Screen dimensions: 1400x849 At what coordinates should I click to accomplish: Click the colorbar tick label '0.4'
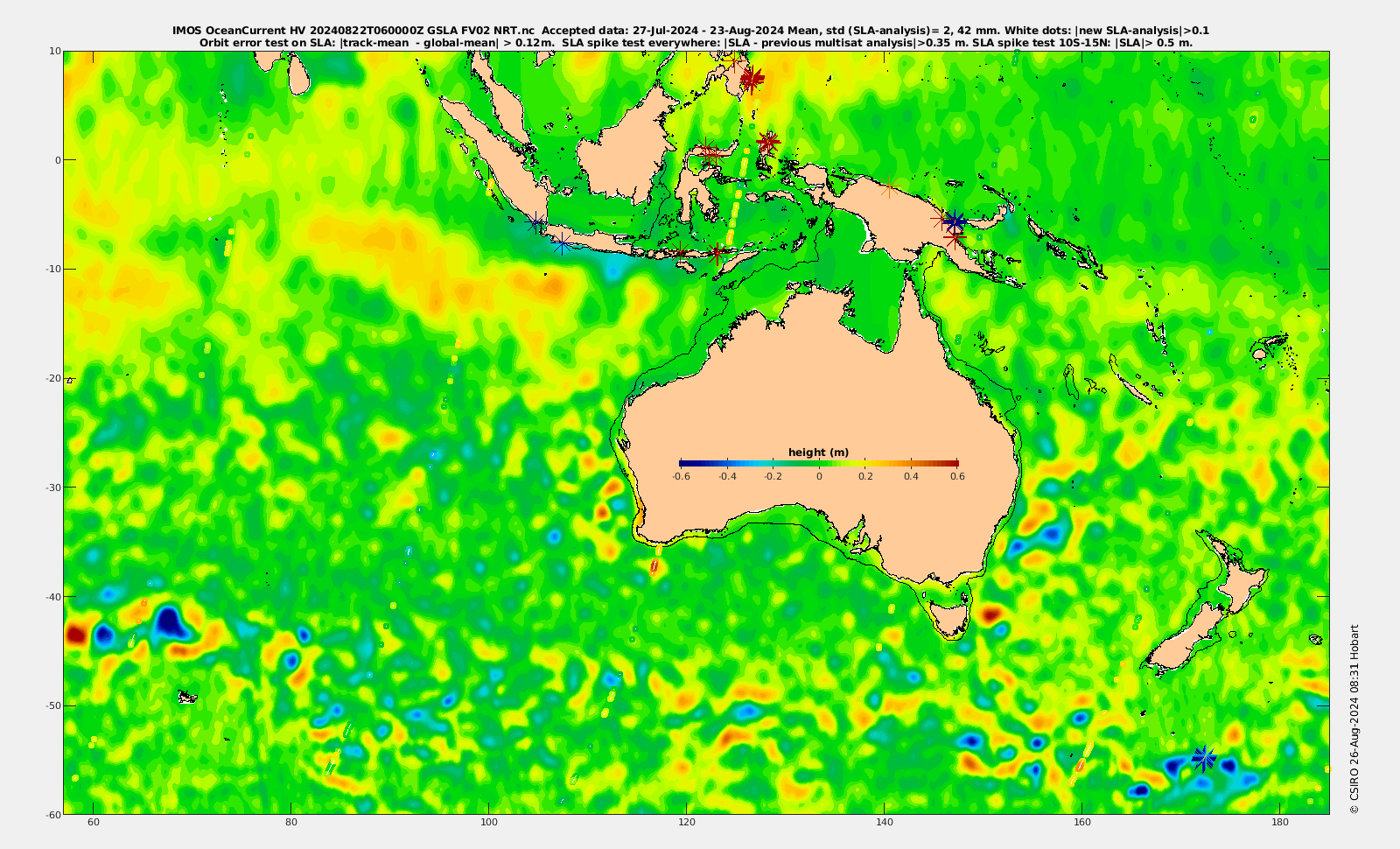912,476
